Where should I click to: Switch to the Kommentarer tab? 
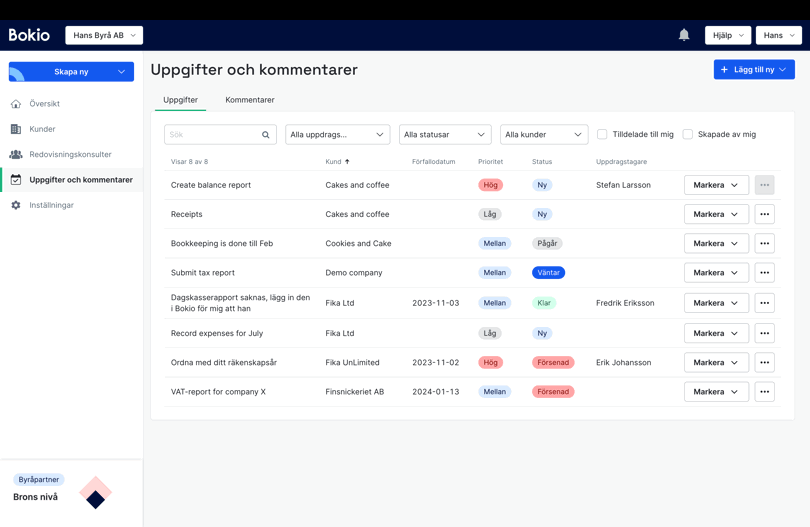[x=250, y=100]
